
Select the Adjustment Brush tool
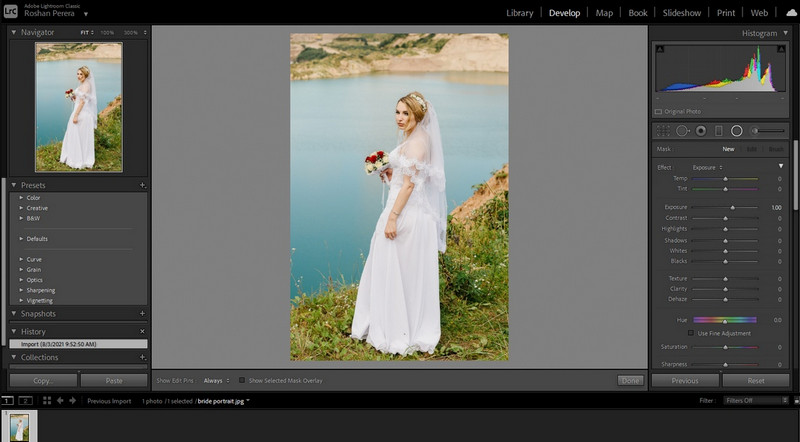point(767,131)
